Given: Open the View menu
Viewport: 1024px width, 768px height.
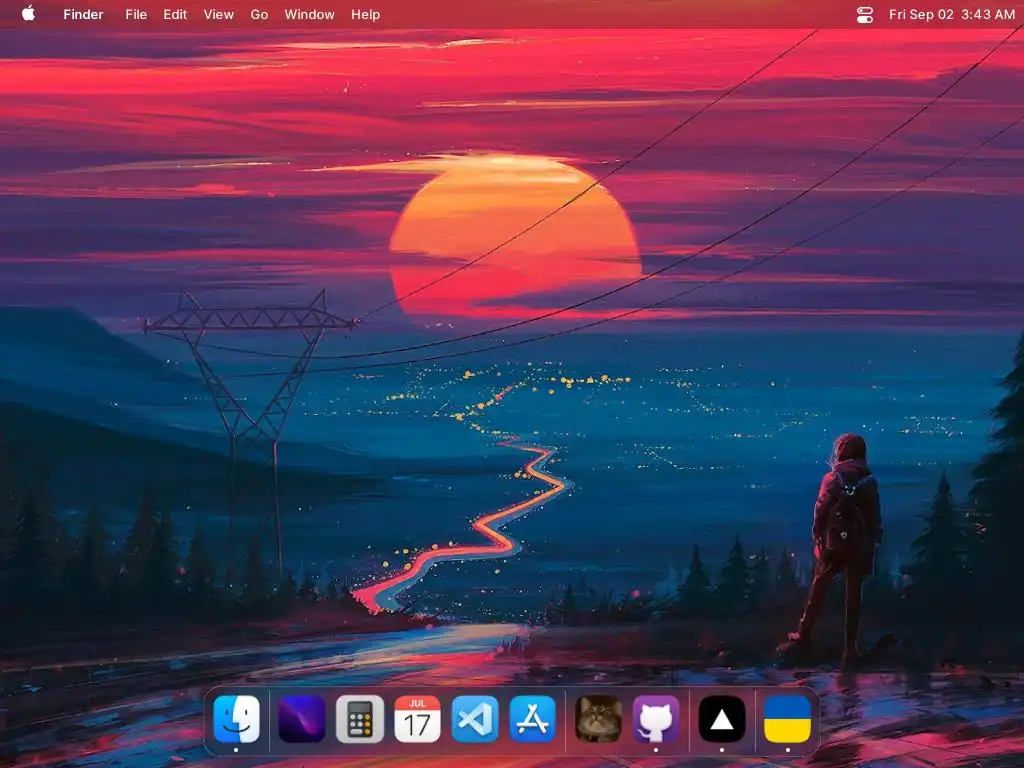Looking at the screenshot, I should [218, 14].
